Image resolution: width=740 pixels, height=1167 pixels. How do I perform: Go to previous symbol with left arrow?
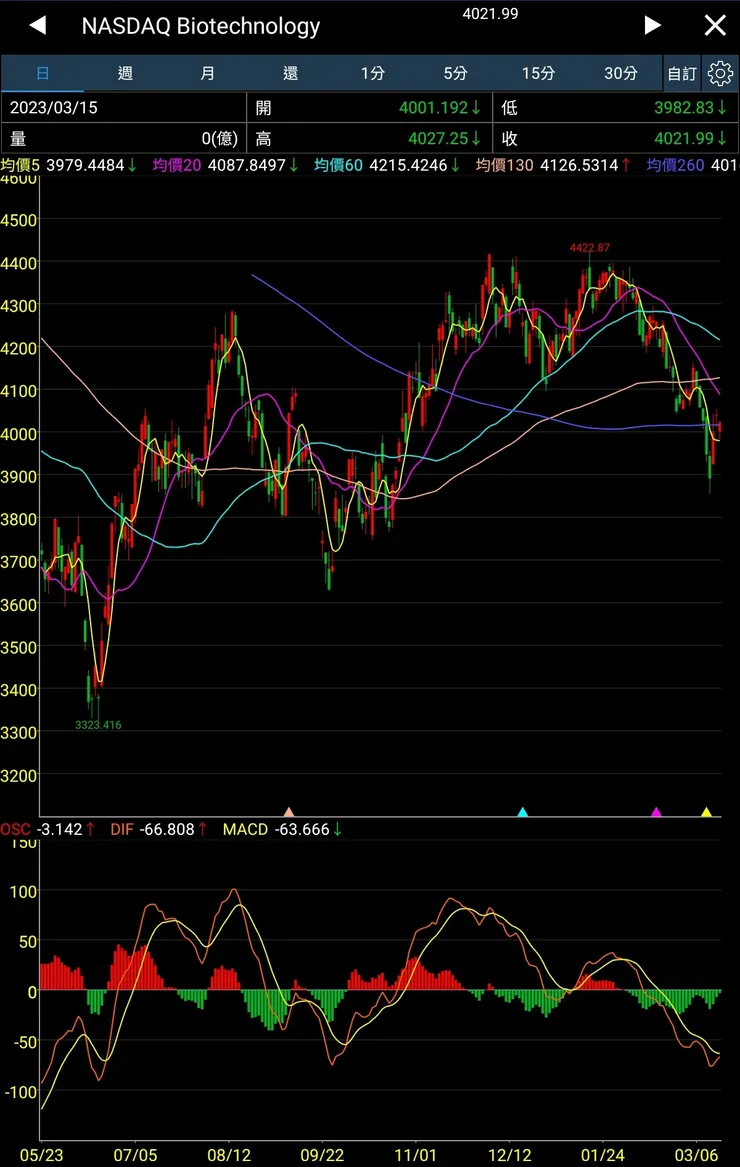(38, 25)
